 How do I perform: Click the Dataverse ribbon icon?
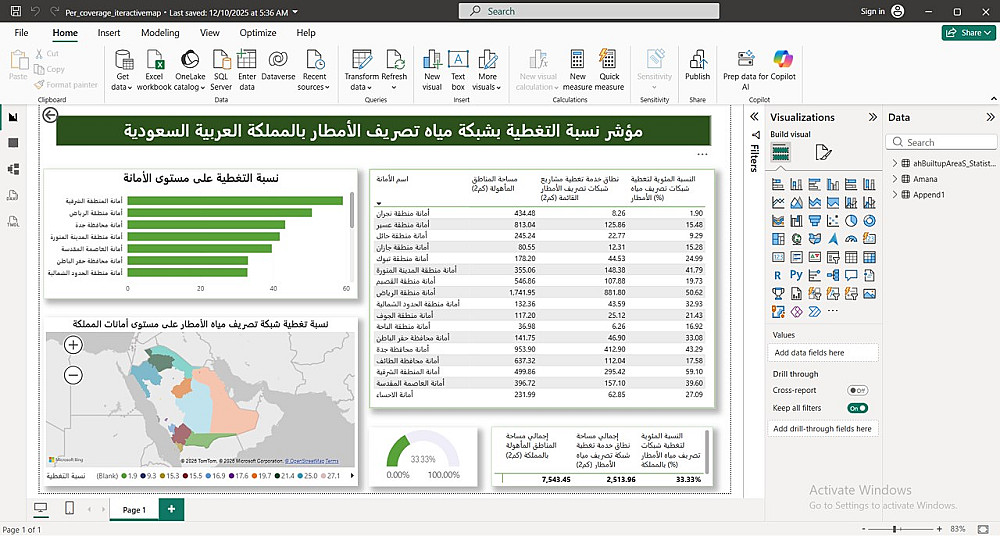click(278, 66)
